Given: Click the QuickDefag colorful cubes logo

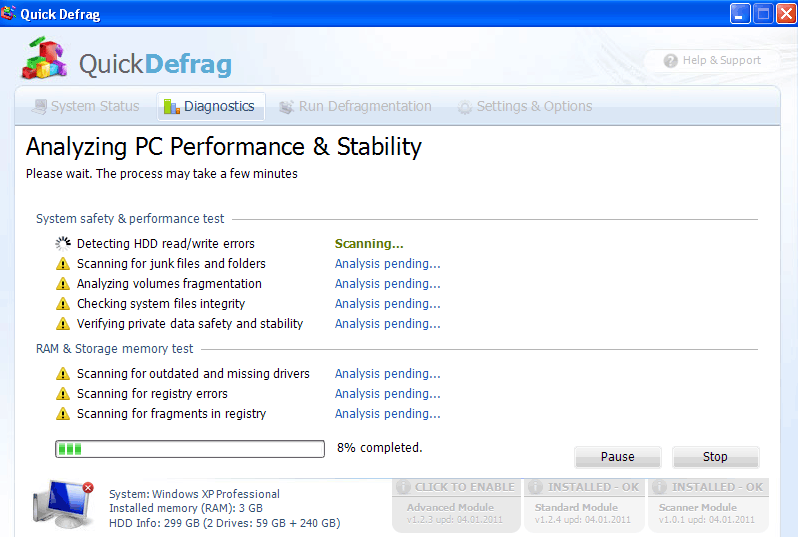Looking at the screenshot, I should [x=45, y=60].
